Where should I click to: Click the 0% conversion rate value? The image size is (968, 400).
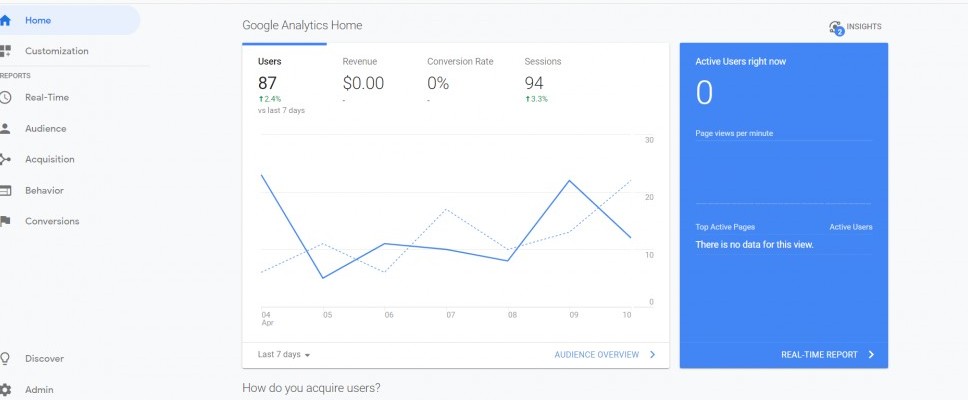[x=438, y=83]
